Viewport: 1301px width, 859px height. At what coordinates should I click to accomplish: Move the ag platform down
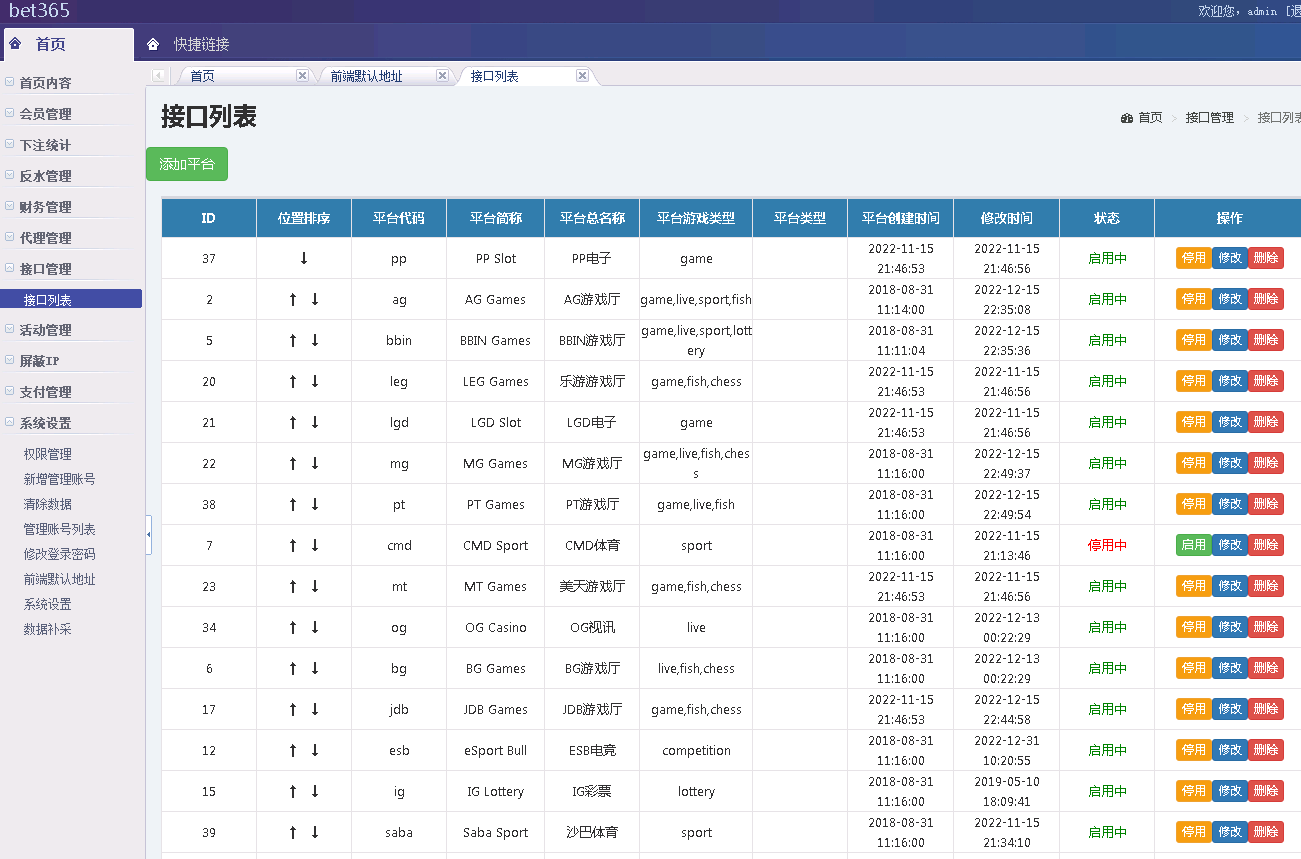coord(315,299)
